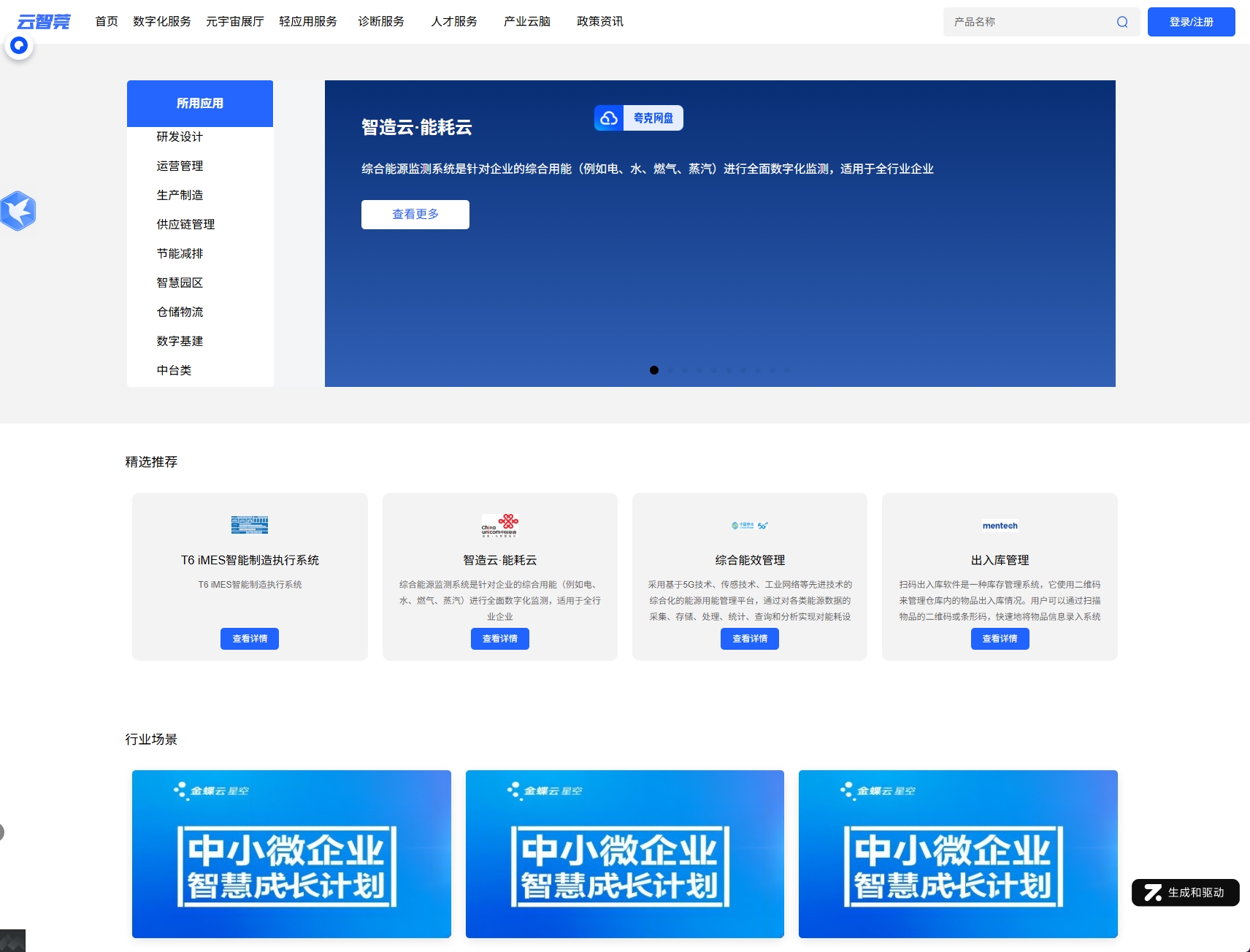The height and width of the screenshot is (952, 1250).
Task: Click the 生成和驱动 badge icon
Action: [1153, 893]
